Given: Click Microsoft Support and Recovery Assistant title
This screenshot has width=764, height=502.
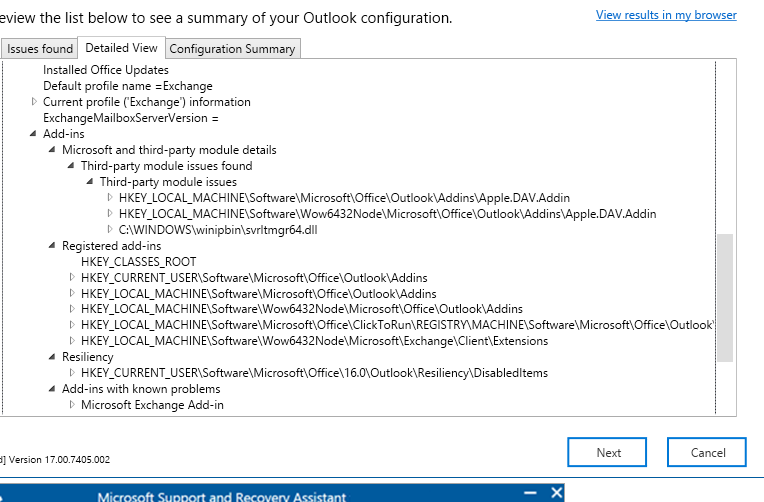Looking at the screenshot, I should coord(221,497).
